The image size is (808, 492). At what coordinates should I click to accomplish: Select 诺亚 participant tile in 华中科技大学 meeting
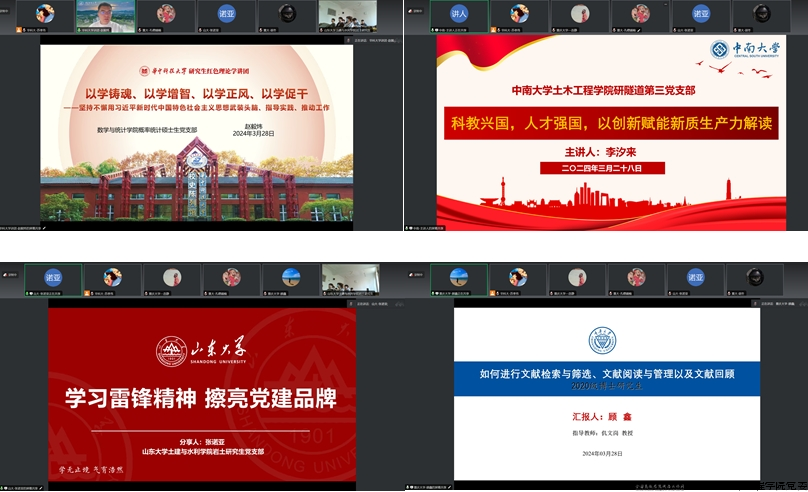(226, 16)
